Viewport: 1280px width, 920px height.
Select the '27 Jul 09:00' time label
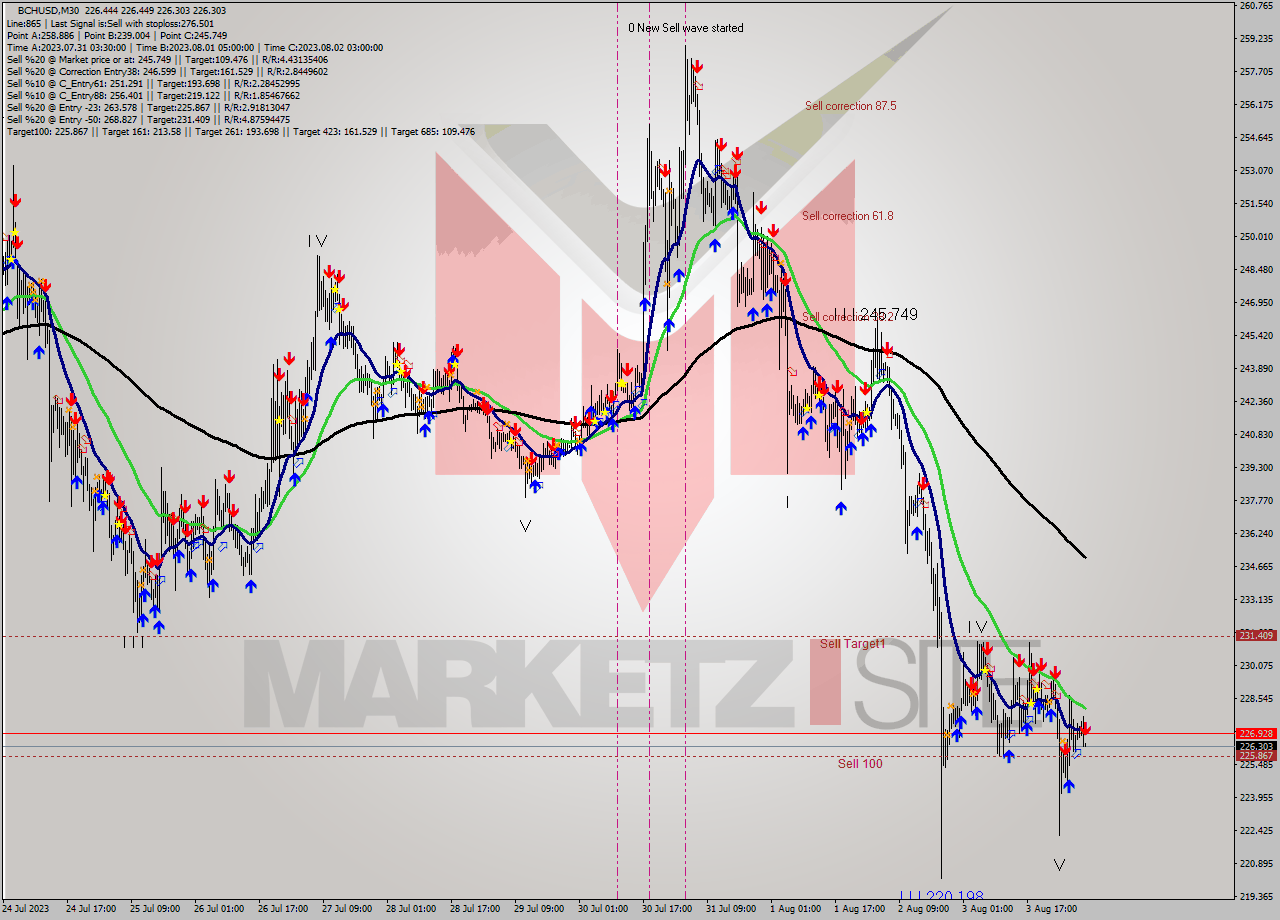pos(346,910)
